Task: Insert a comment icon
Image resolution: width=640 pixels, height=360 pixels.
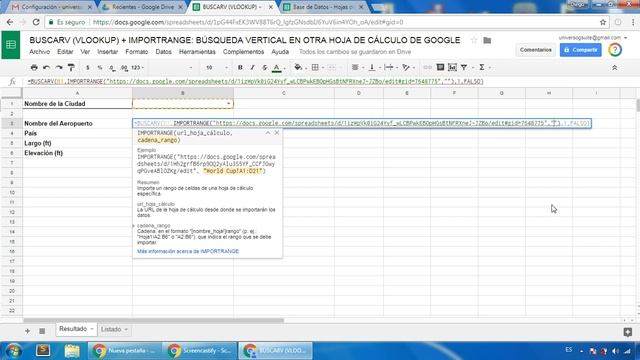Action: (440, 67)
